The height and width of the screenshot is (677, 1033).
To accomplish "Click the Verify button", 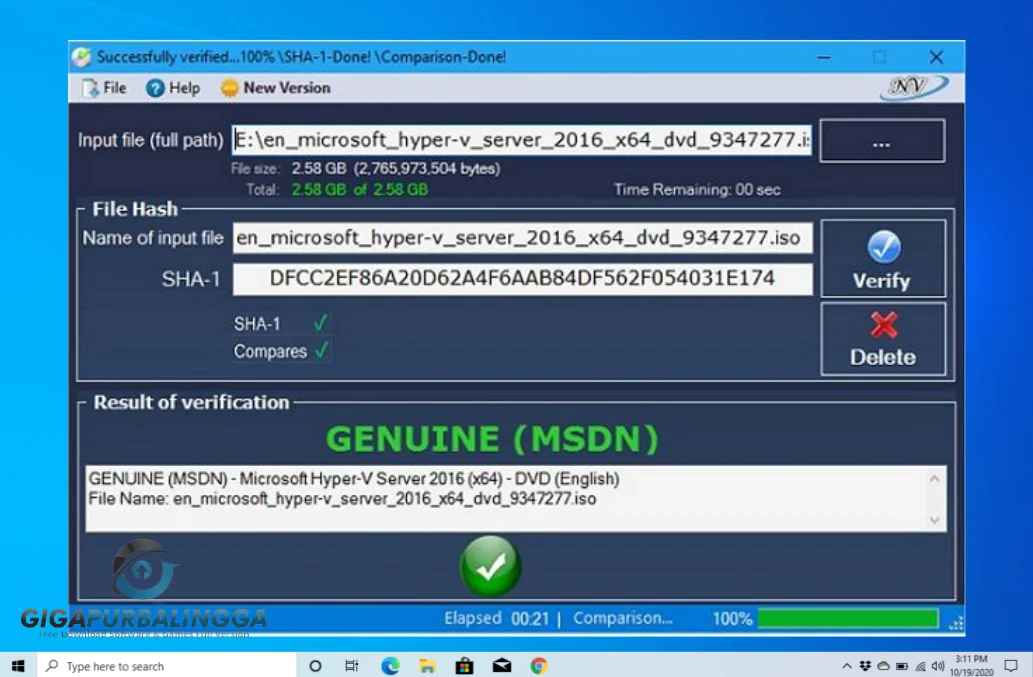I will pos(883,259).
